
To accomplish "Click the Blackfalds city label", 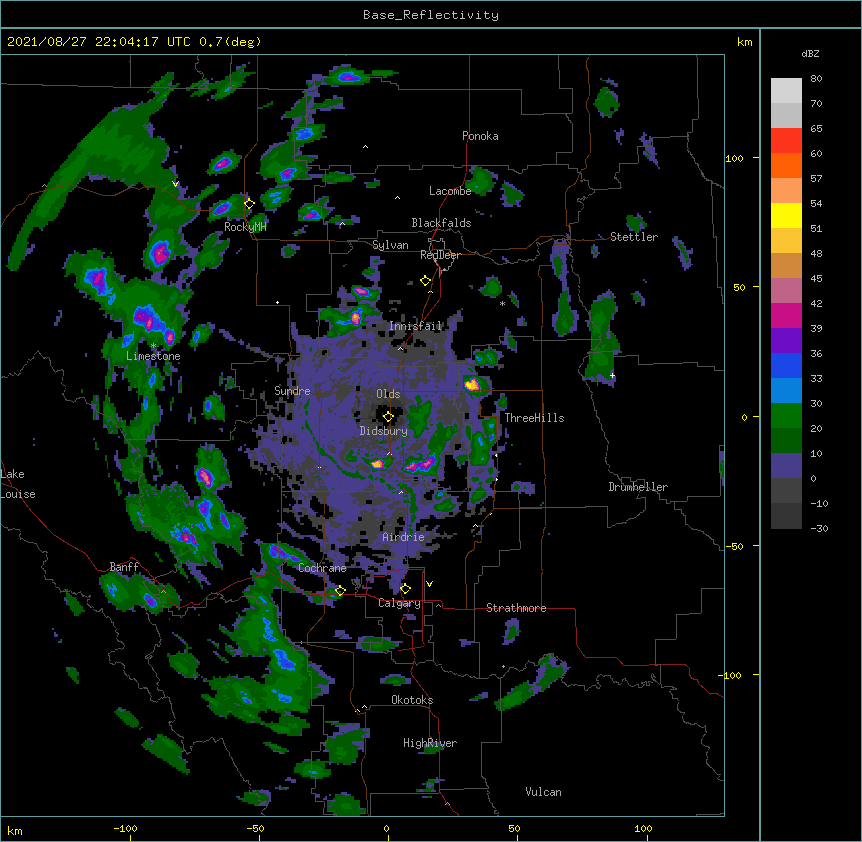I will coord(441,223).
